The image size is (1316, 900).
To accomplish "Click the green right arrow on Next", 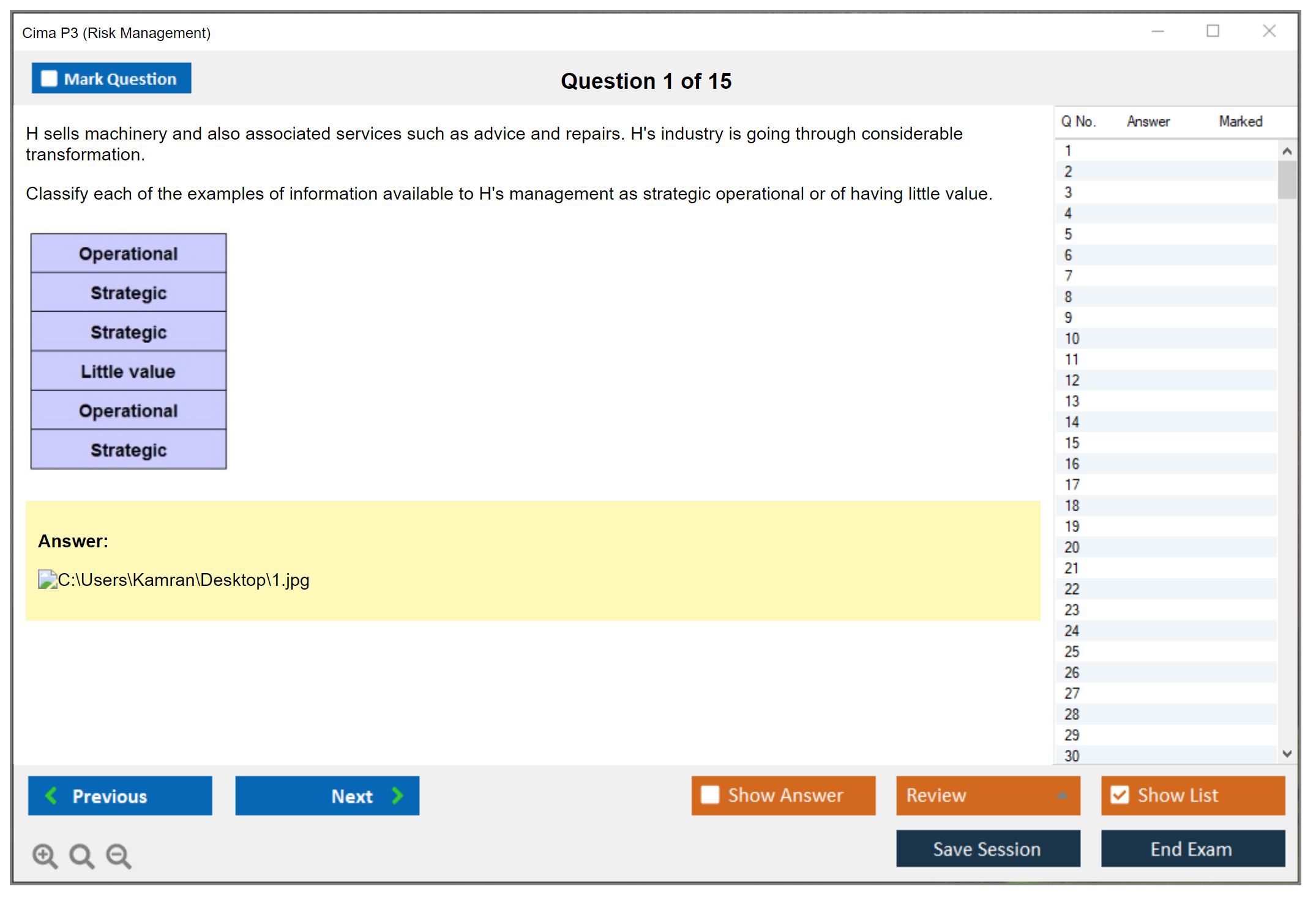I will pyautogui.click(x=398, y=795).
